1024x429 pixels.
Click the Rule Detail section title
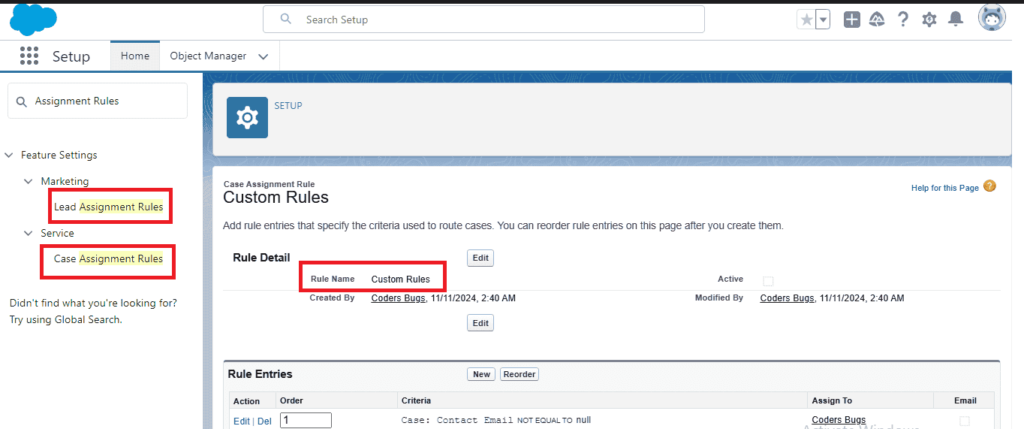tap(261, 257)
